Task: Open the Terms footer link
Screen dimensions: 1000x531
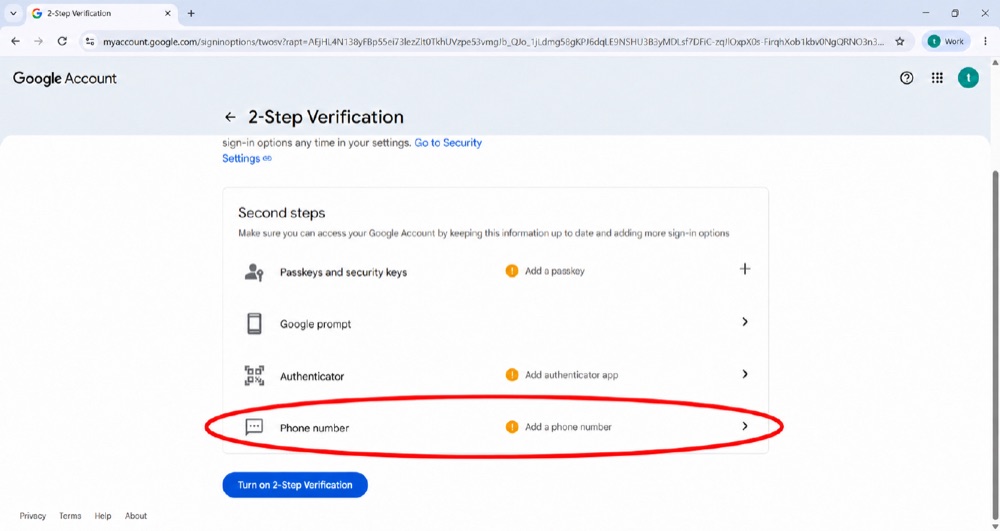Action: click(70, 516)
